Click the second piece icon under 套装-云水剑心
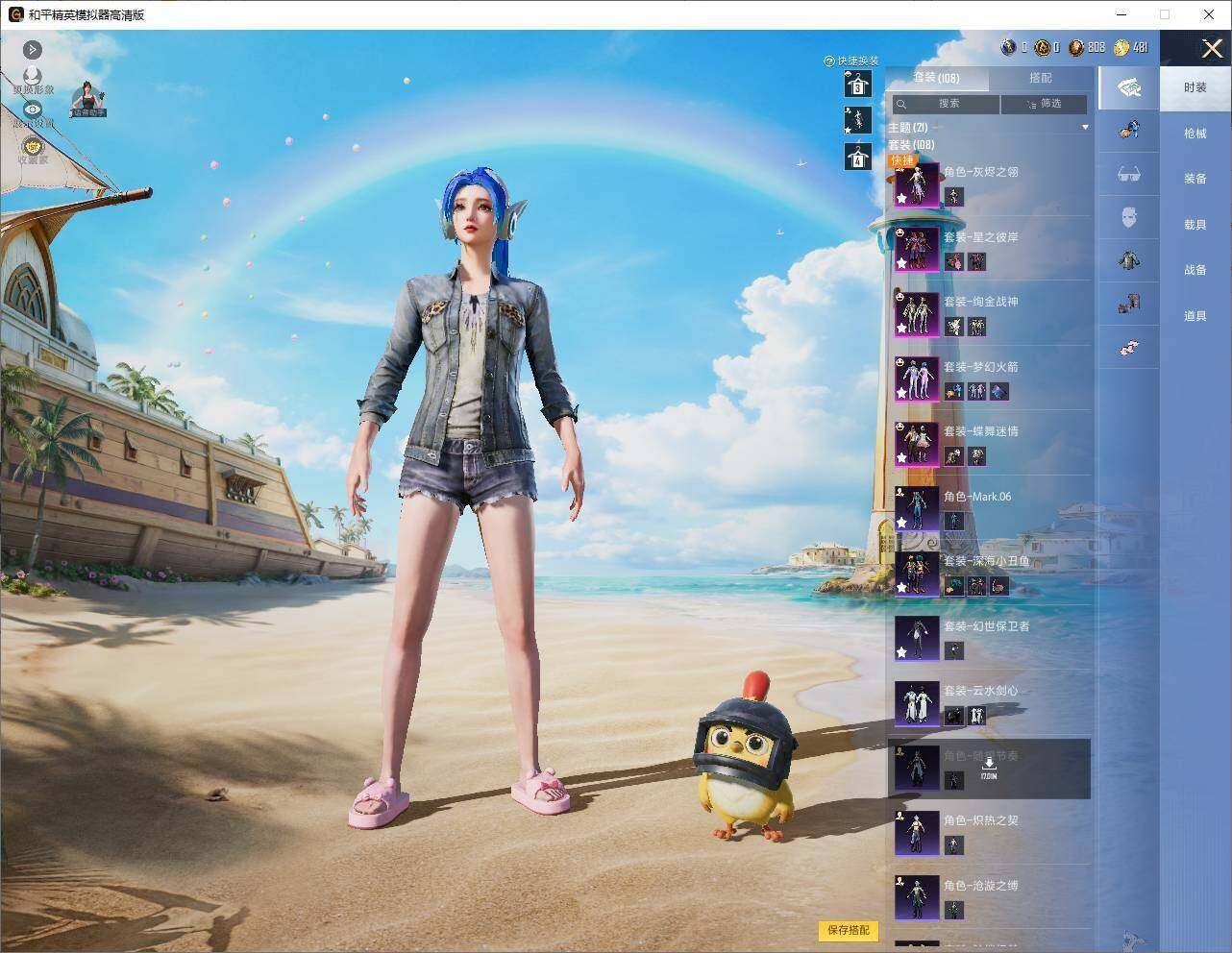 [977, 716]
